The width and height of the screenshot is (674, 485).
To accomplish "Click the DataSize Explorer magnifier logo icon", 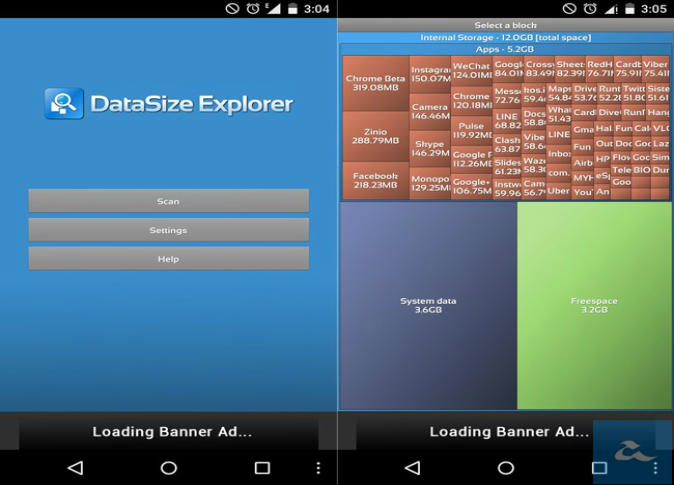I will (x=64, y=104).
